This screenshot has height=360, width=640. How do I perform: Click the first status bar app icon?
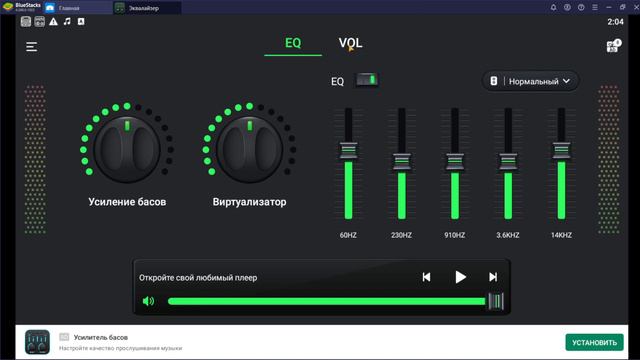point(26,22)
